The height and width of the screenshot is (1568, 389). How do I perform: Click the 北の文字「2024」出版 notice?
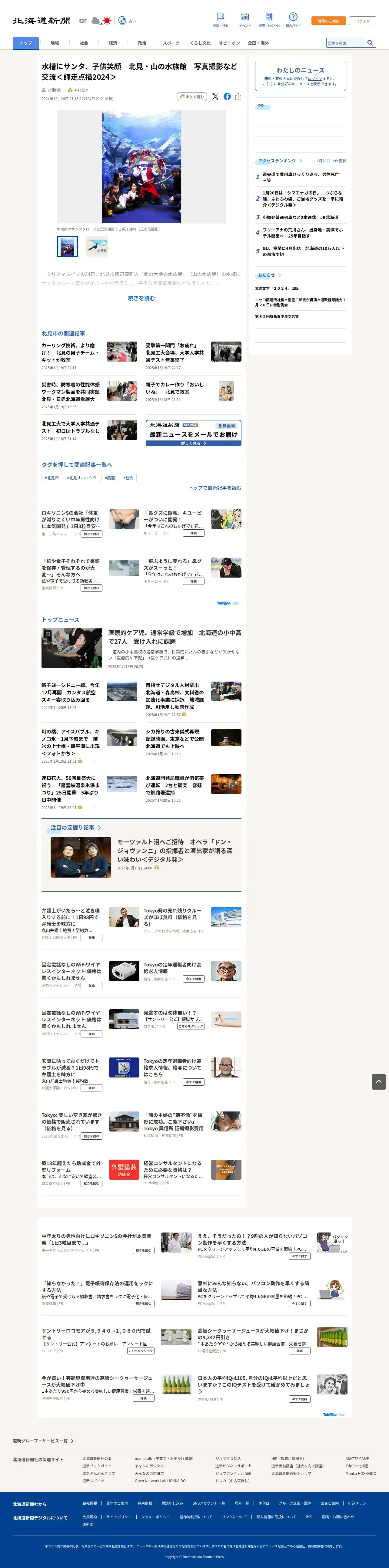277,288
